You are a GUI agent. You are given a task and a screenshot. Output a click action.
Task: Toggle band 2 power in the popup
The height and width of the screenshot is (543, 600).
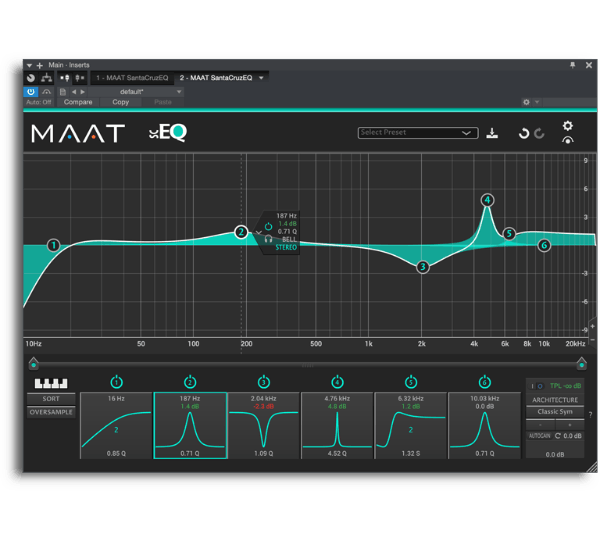pos(268,227)
